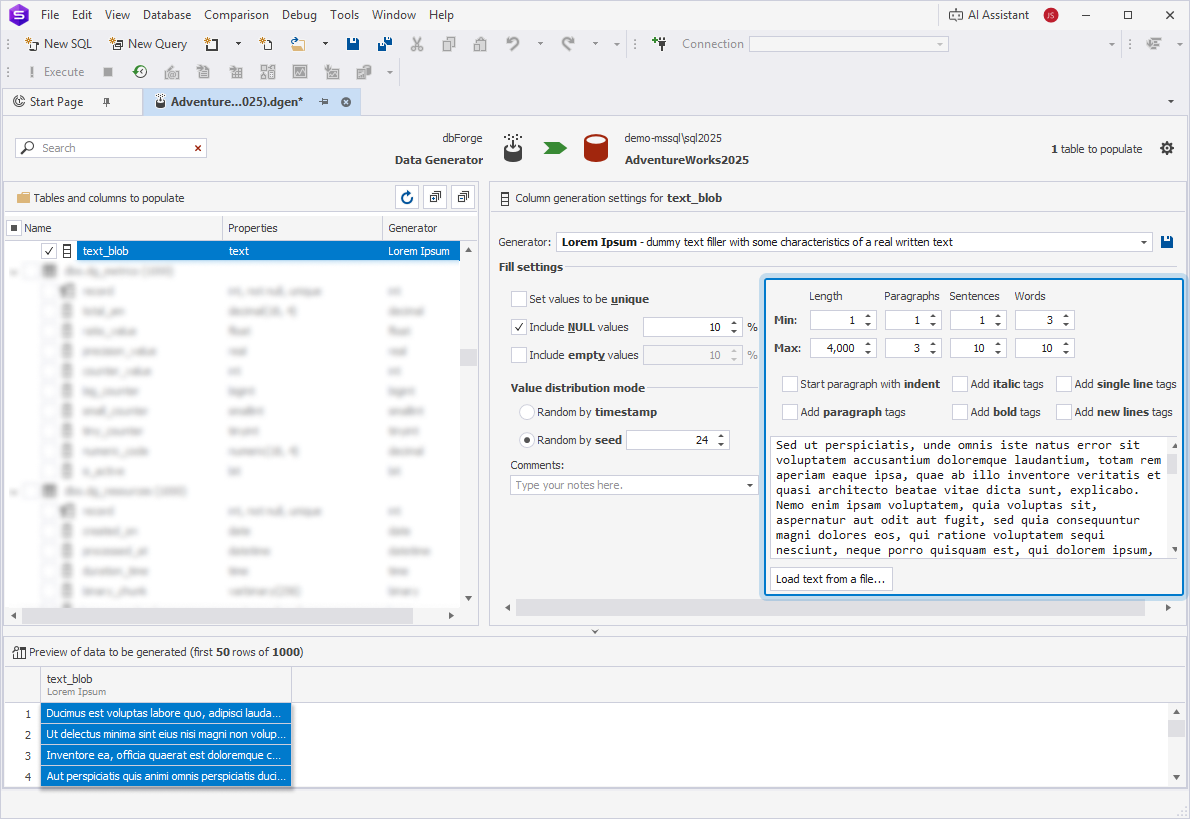Screen dimensions: 1190x819
Task: Open the document tabs list dropdown
Action: 1170,102
